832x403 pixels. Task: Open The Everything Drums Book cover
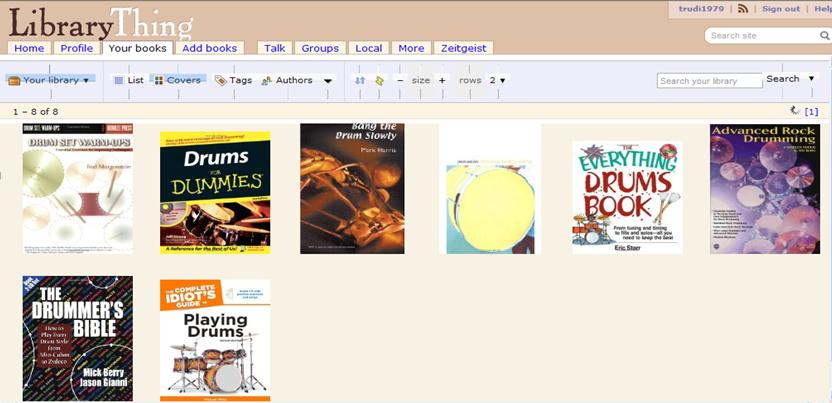[x=627, y=197]
